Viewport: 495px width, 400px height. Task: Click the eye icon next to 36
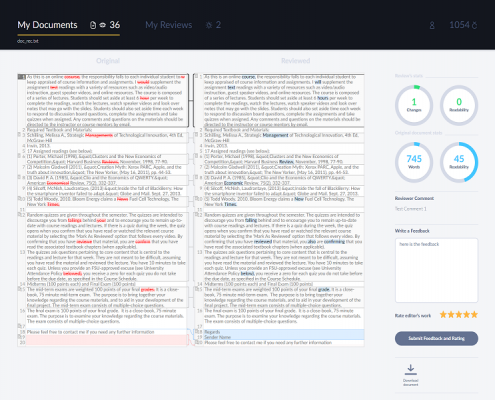(x=103, y=25)
